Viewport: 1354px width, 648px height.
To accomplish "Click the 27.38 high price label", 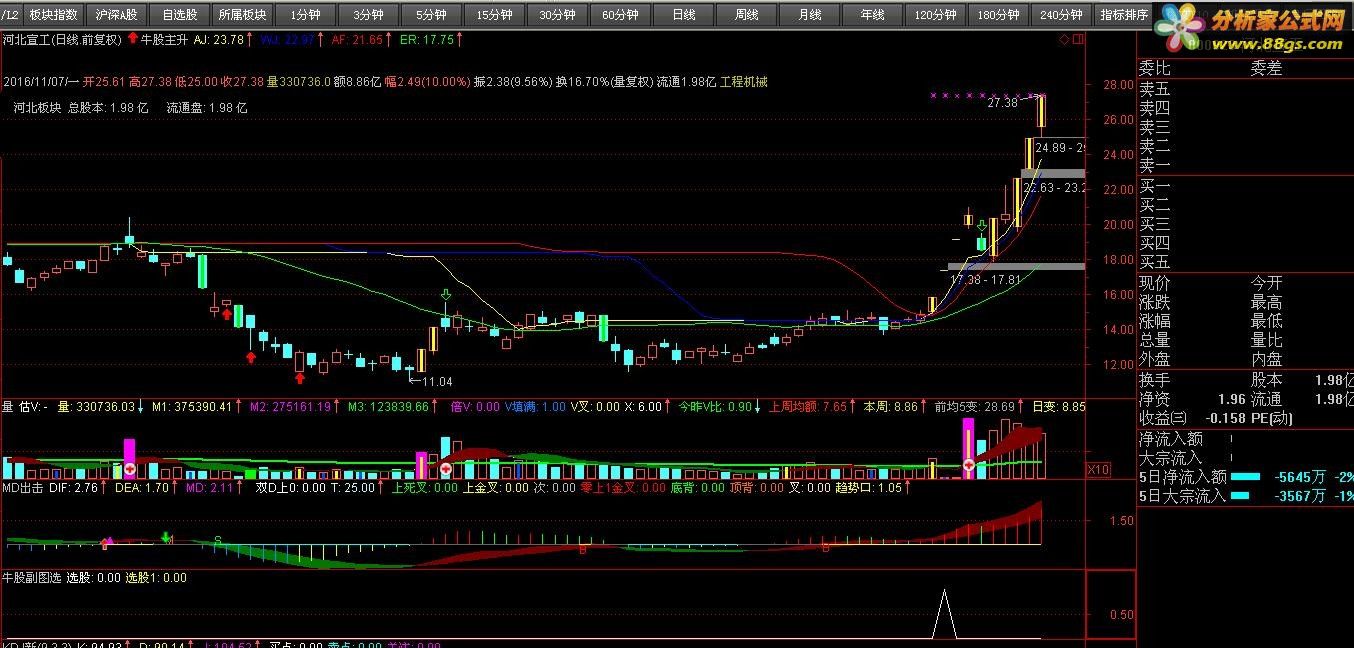I will pos(1001,103).
